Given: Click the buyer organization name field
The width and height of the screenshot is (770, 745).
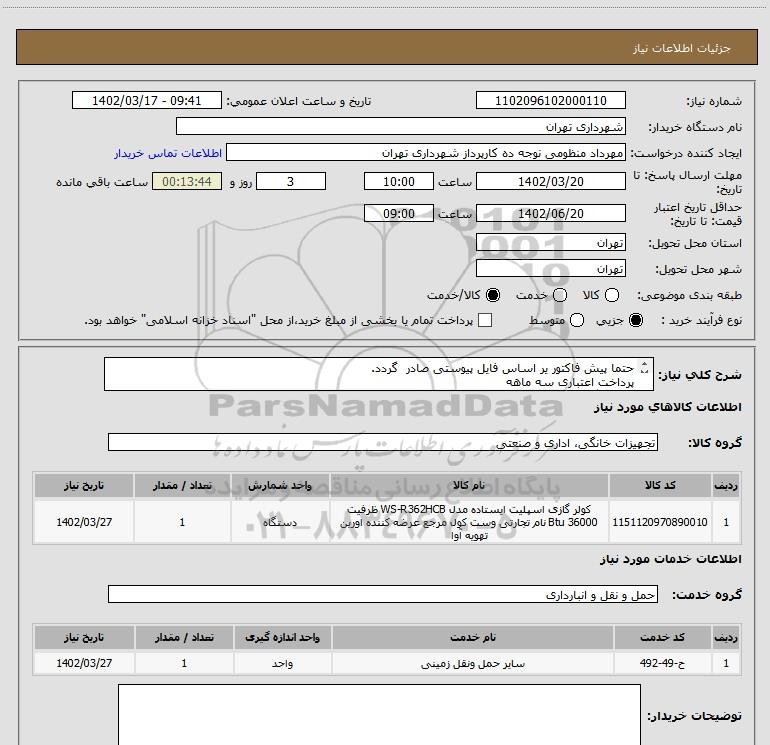Looking at the screenshot, I should 401,127.
